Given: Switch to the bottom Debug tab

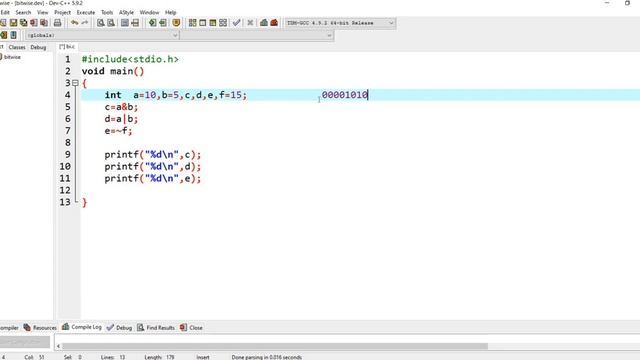Looking at the screenshot, I should click(120, 327).
